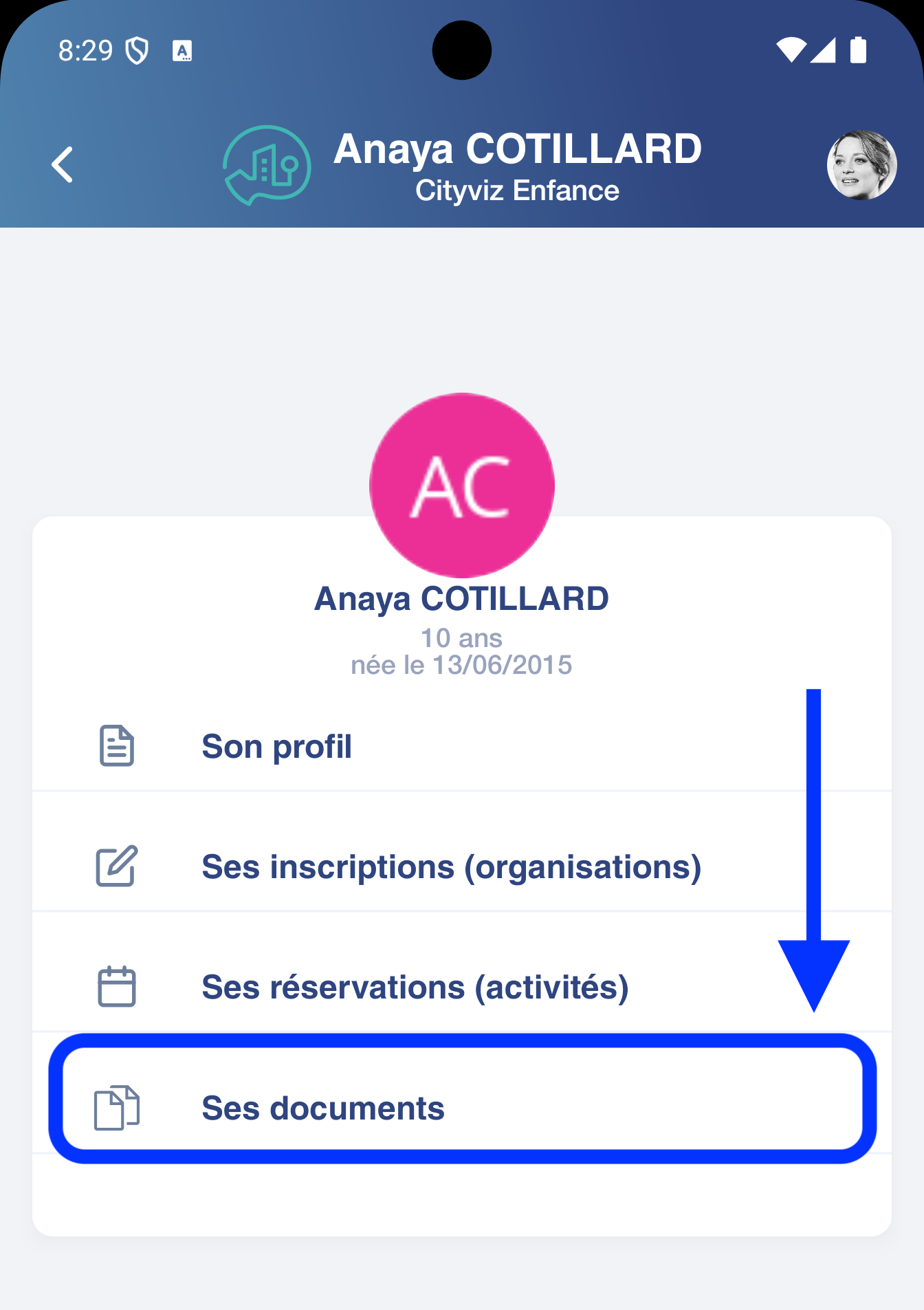Tap the back arrow in the header
924x1310 pixels.
[x=63, y=165]
